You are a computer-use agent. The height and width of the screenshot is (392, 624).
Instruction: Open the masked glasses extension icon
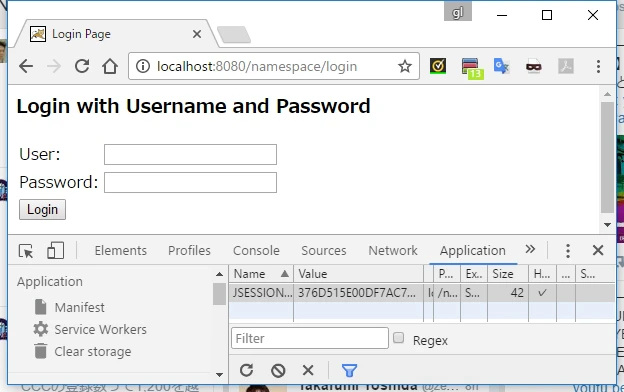pyautogui.click(x=534, y=66)
